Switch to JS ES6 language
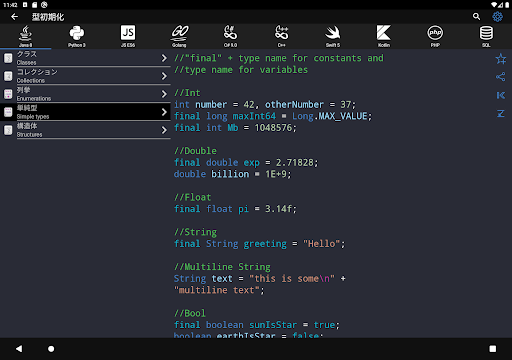This screenshot has width=512, height=360. pos(128,36)
